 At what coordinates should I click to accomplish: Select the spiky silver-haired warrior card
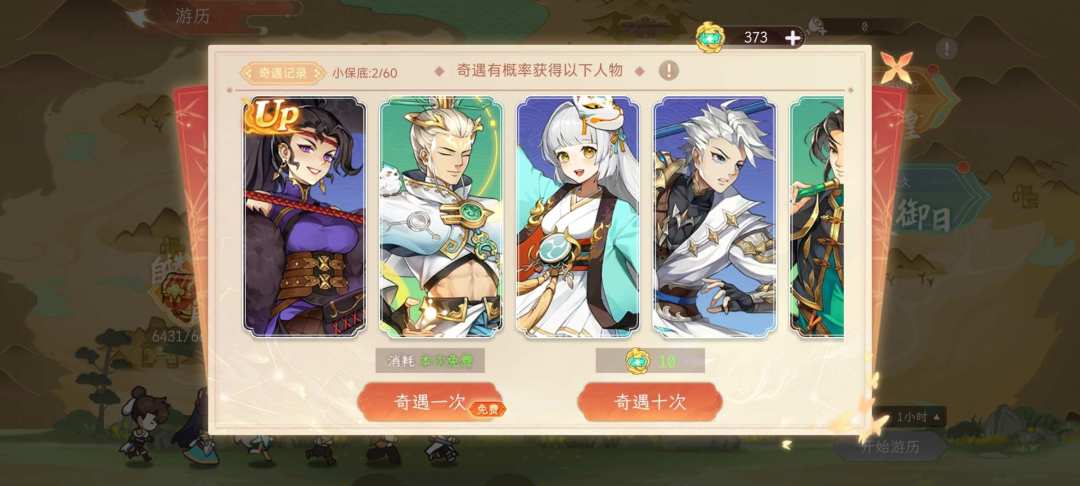tap(714, 217)
